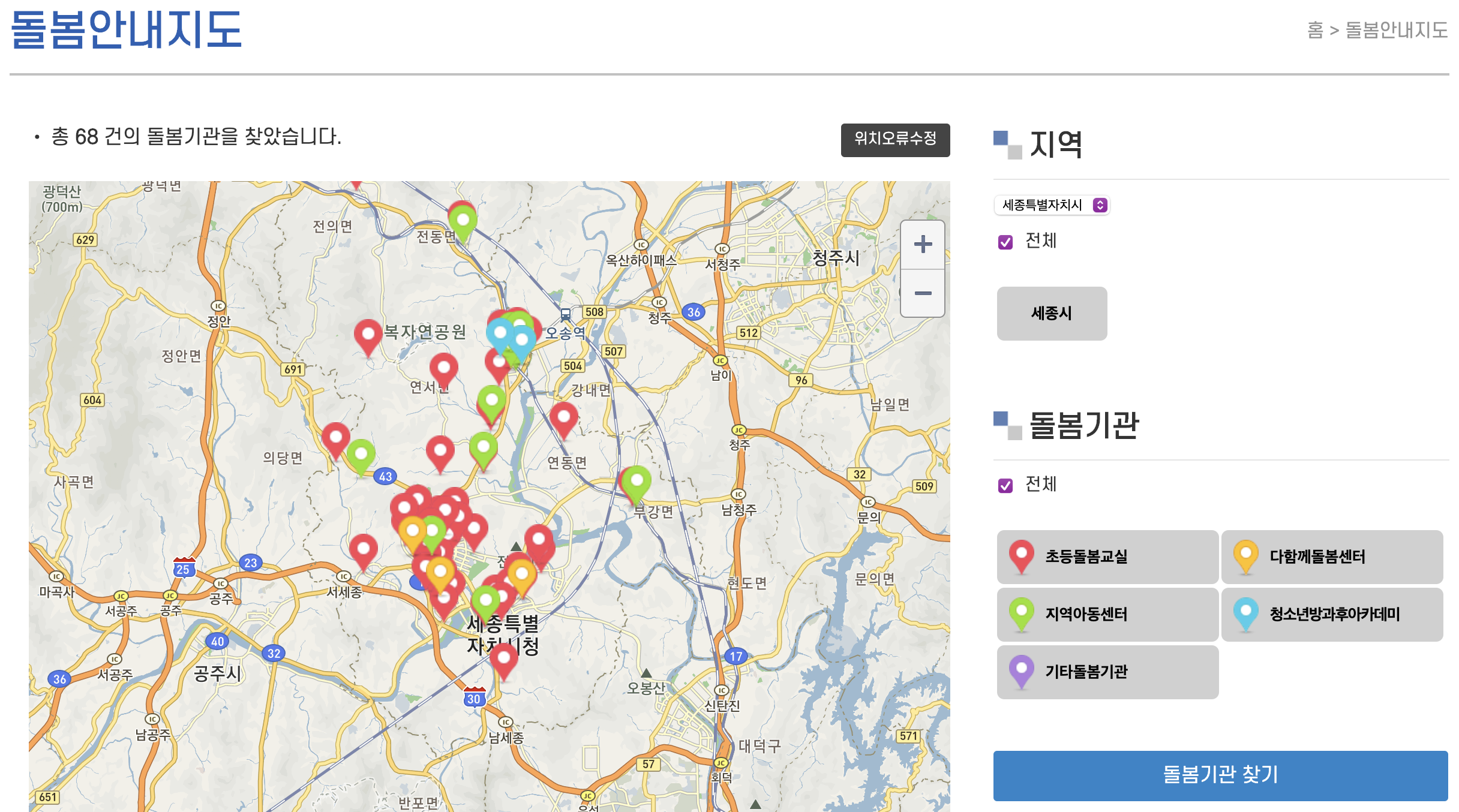Uncheck 전체 checkbox under 돌봄기관
1459x812 pixels.
coord(1005,485)
